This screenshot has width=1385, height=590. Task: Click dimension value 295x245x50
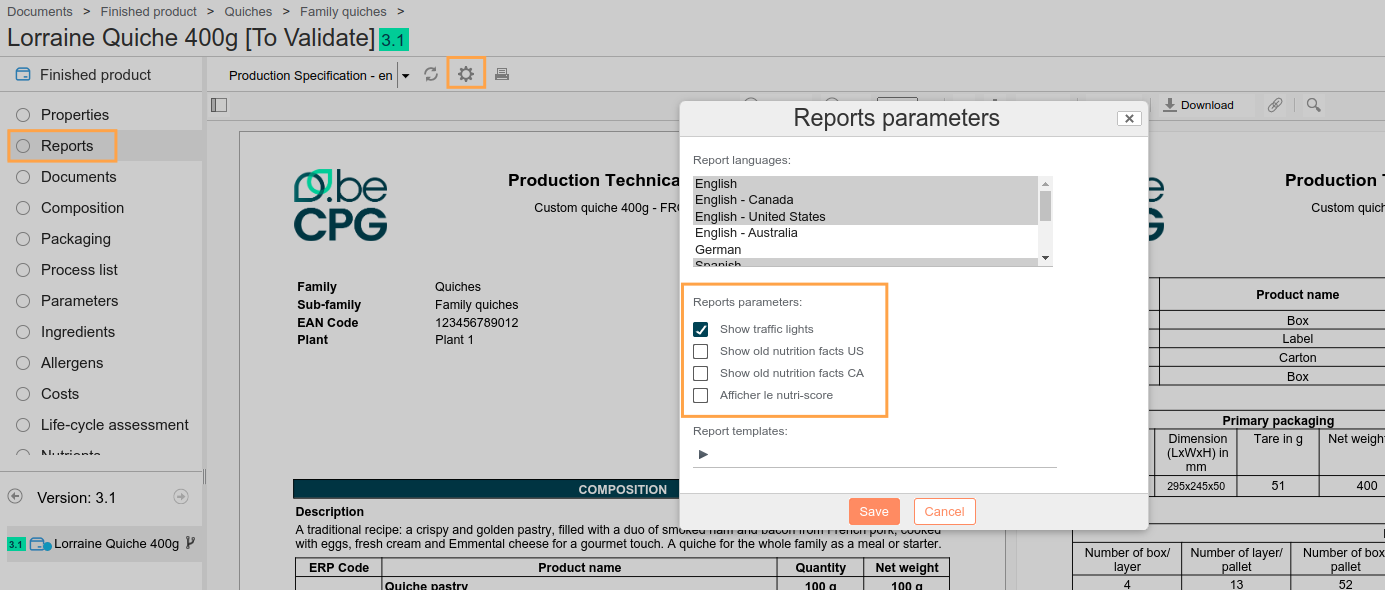tap(1195, 486)
